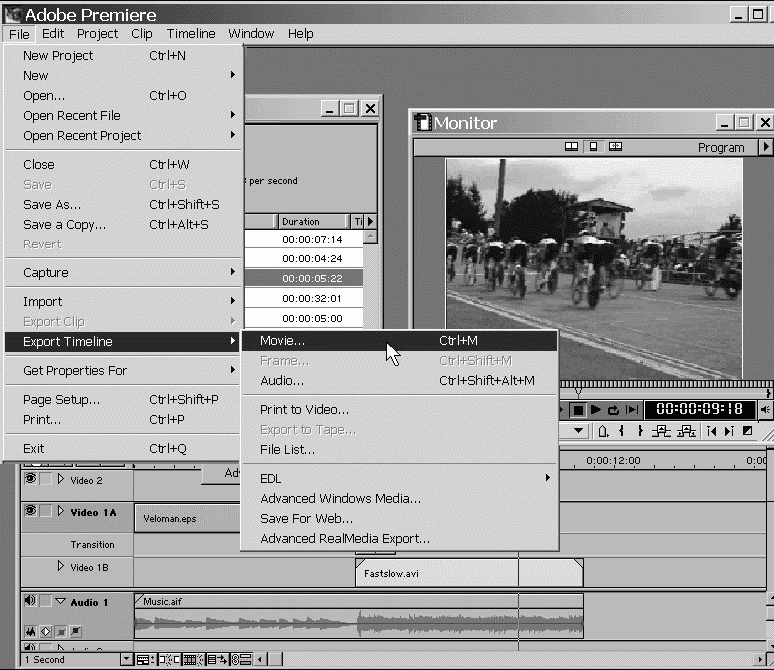The image size is (774, 670).
Task: Toggle the Video 1A track eye icon
Action: tap(30, 511)
